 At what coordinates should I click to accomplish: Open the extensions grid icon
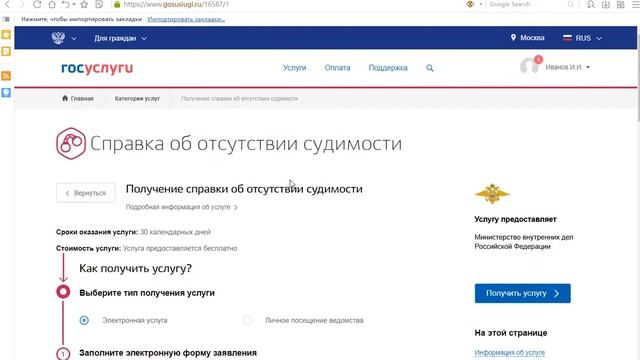coord(620,4)
